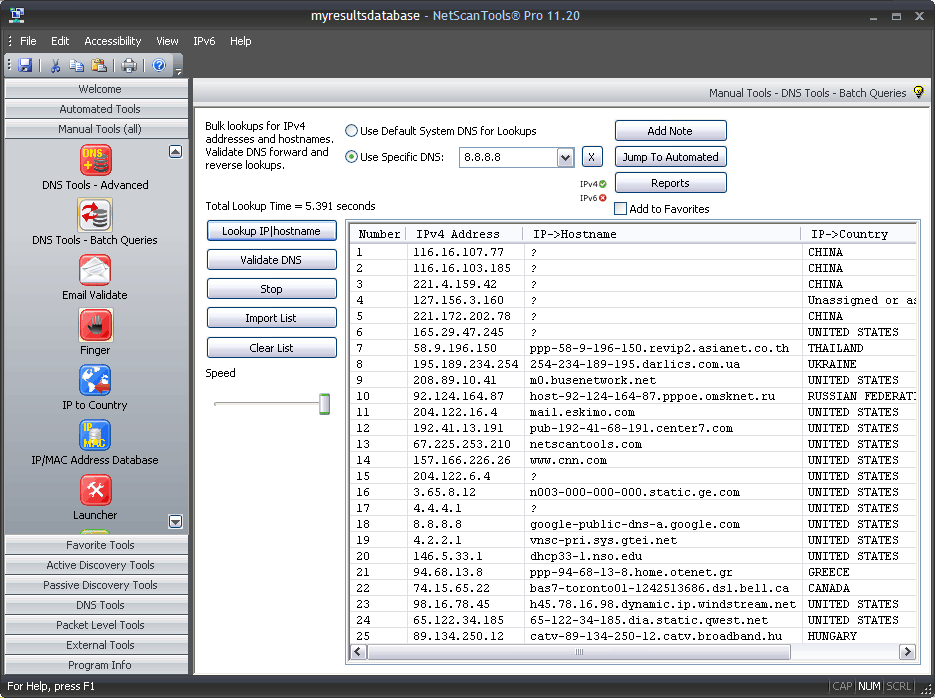Screen dimensions: 935x698
Task: Click the Clear List button
Action: click(x=271, y=348)
